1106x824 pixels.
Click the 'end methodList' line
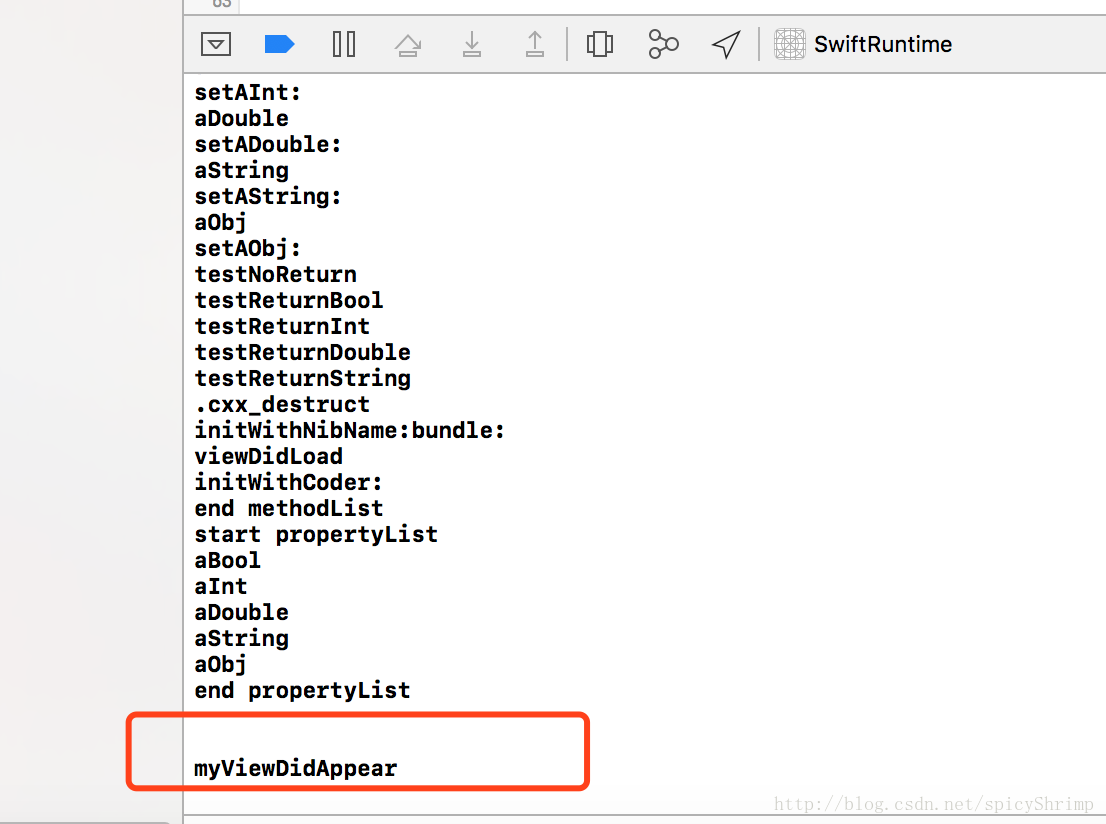tap(289, 509)
